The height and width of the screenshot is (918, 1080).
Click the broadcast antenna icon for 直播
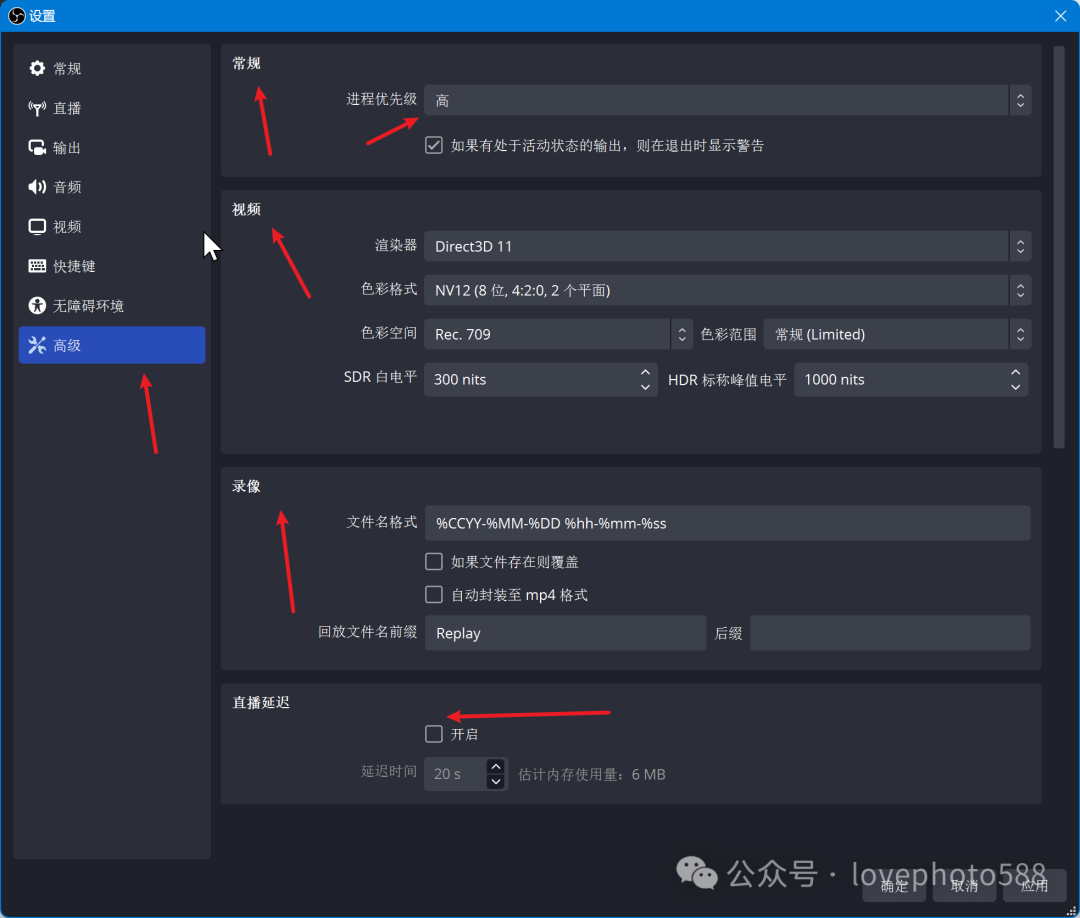coord(37,108)
